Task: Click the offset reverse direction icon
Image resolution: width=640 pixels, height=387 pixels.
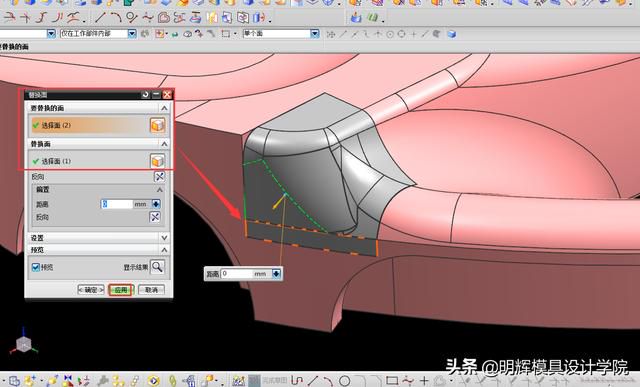Action: coord(155,217)
